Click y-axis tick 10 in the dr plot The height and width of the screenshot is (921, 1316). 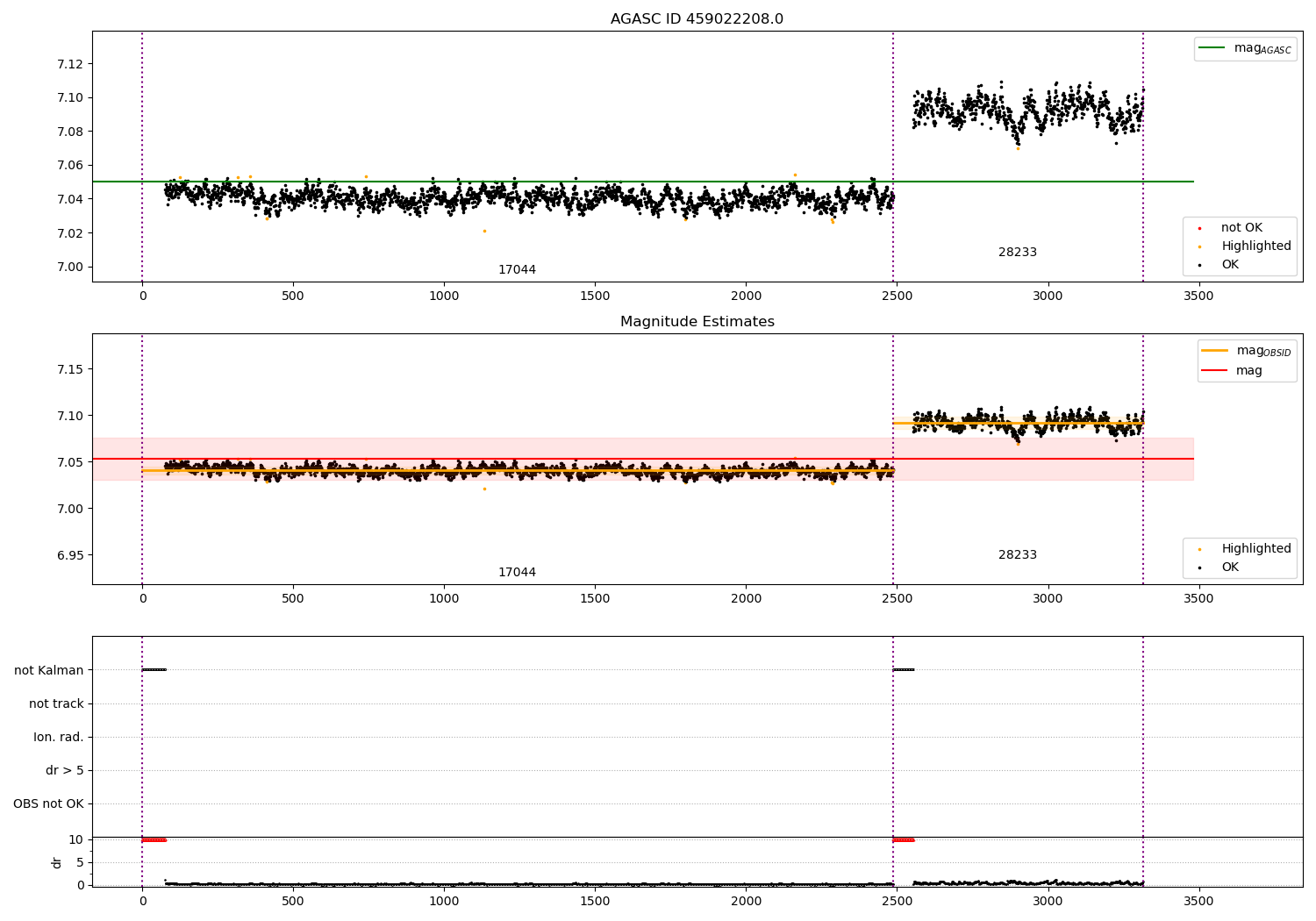coord(76,839)
